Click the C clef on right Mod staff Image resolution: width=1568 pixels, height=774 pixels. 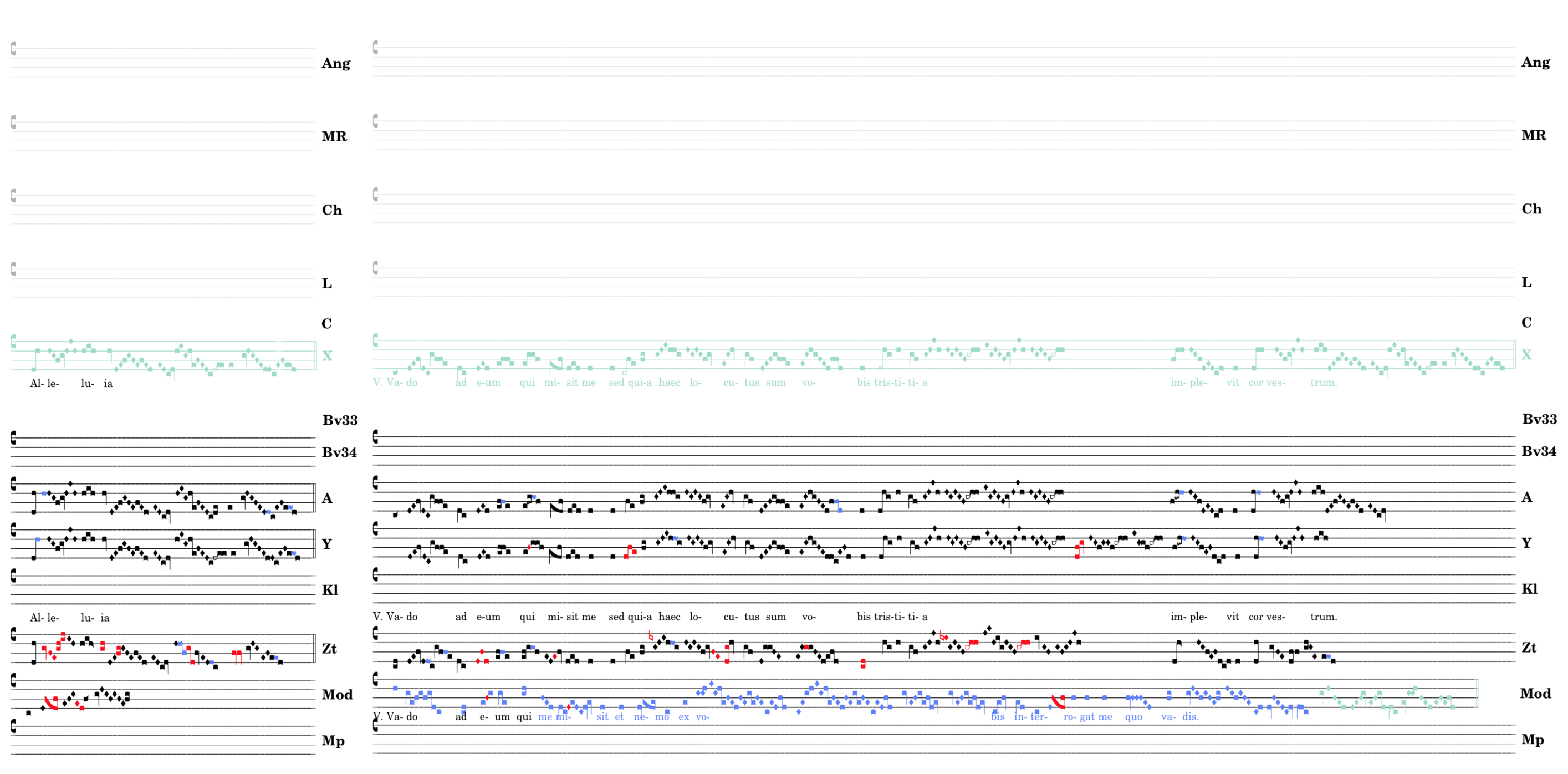click(376, 679)
